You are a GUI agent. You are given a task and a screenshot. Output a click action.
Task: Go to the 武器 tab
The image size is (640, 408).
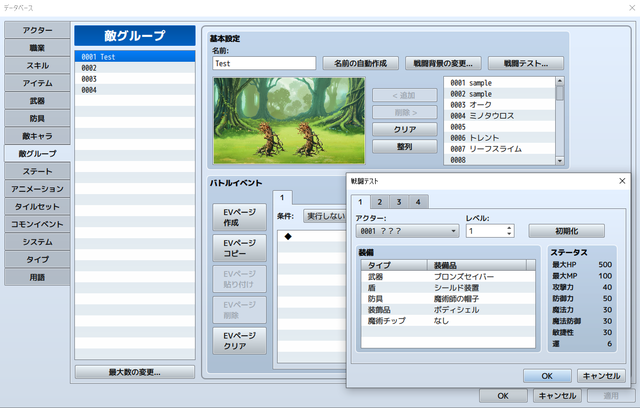tap(37, 101)
